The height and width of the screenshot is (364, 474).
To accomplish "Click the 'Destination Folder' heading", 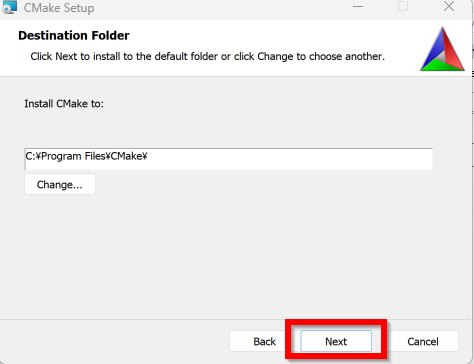I will [x=74, y=35].
